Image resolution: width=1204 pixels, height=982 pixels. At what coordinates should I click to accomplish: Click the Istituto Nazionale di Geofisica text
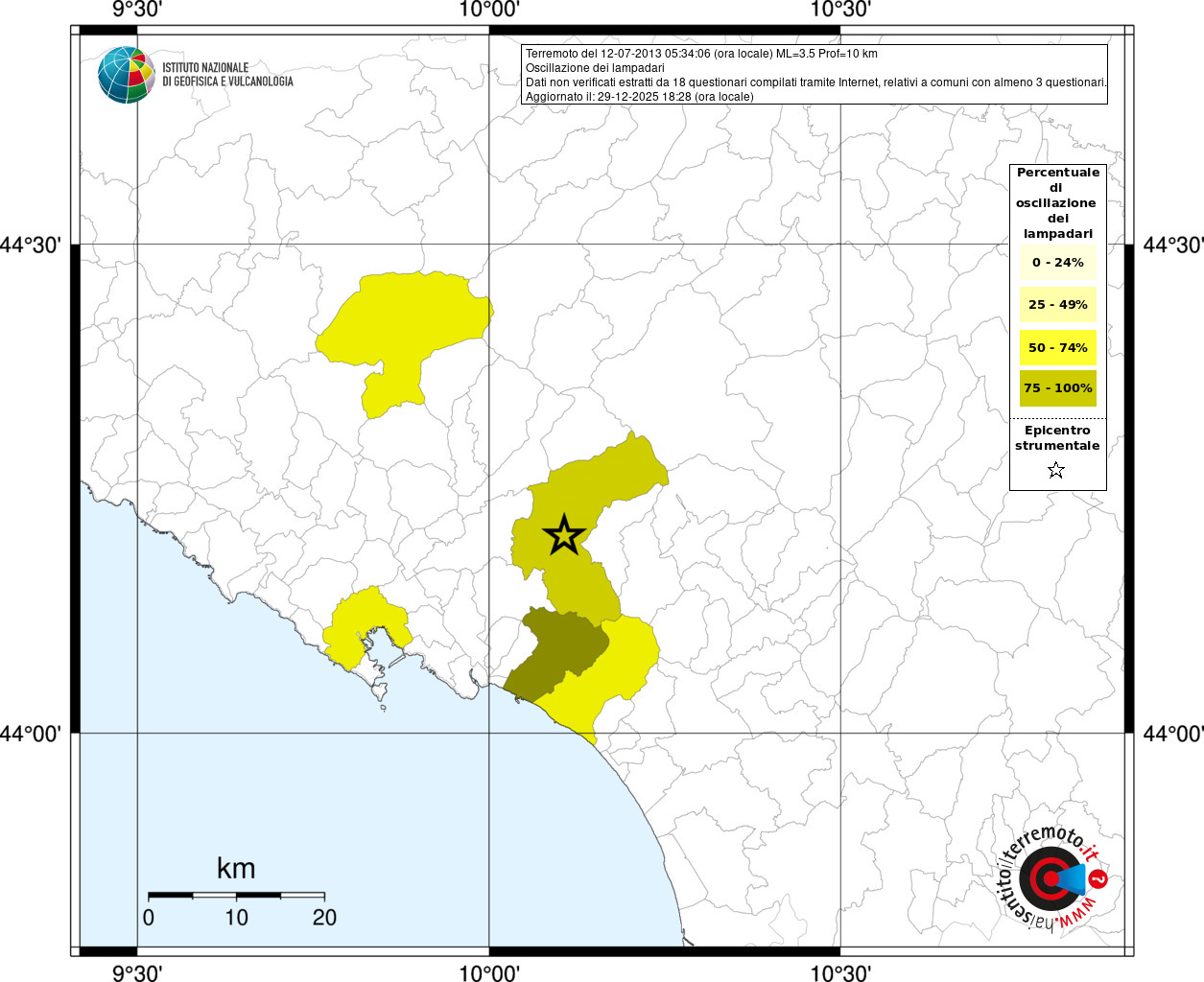click(x=227, y=75)
